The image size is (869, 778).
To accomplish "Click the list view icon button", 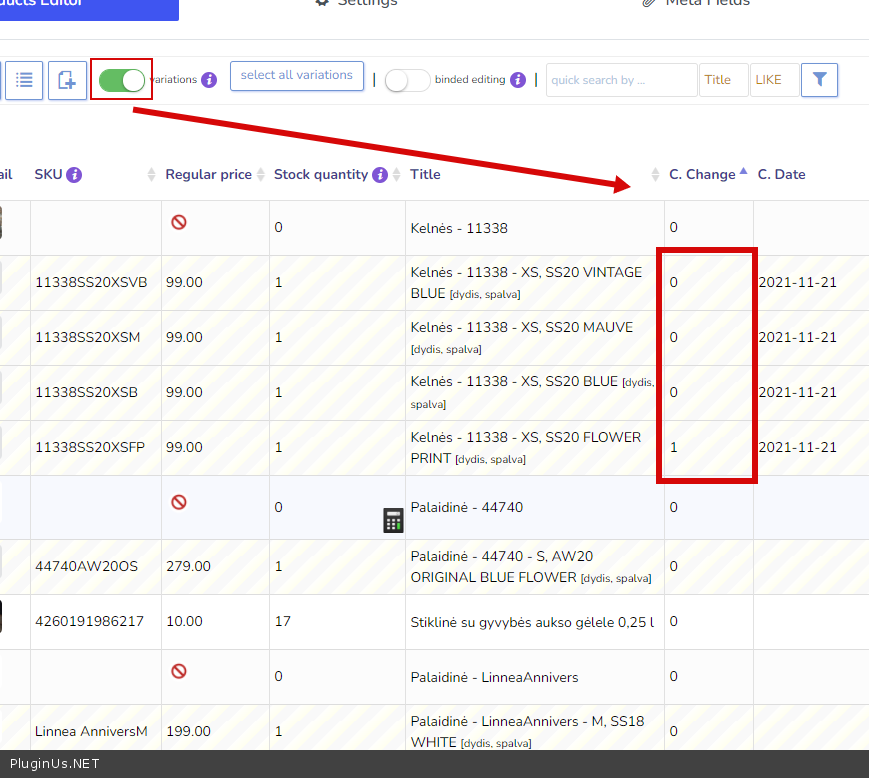I will pyautogui.click(x=23, y=81).
